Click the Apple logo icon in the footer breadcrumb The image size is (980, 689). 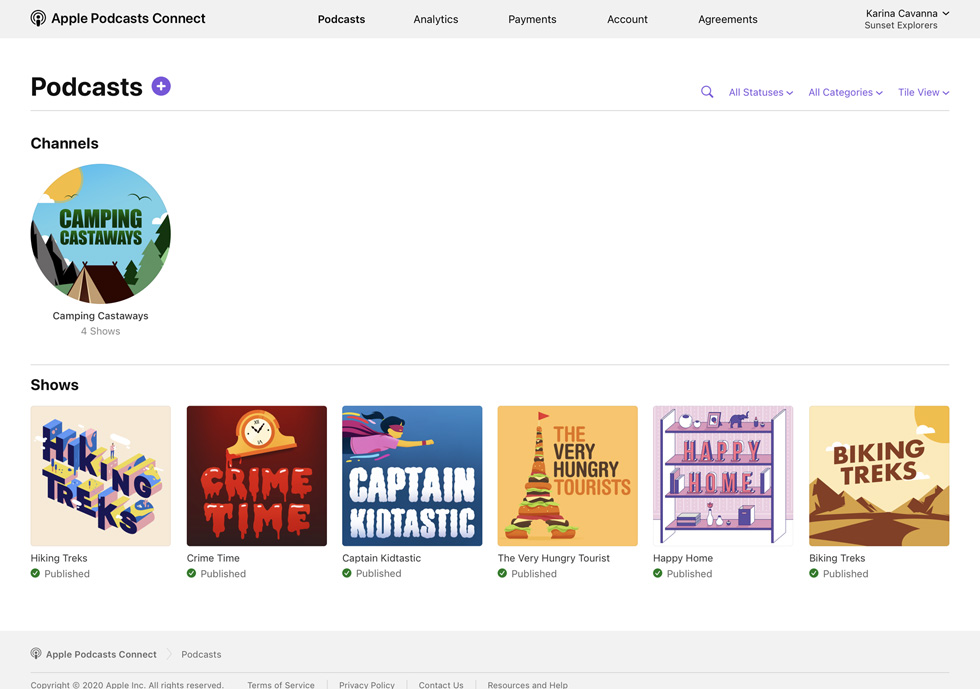pos(35,654)
